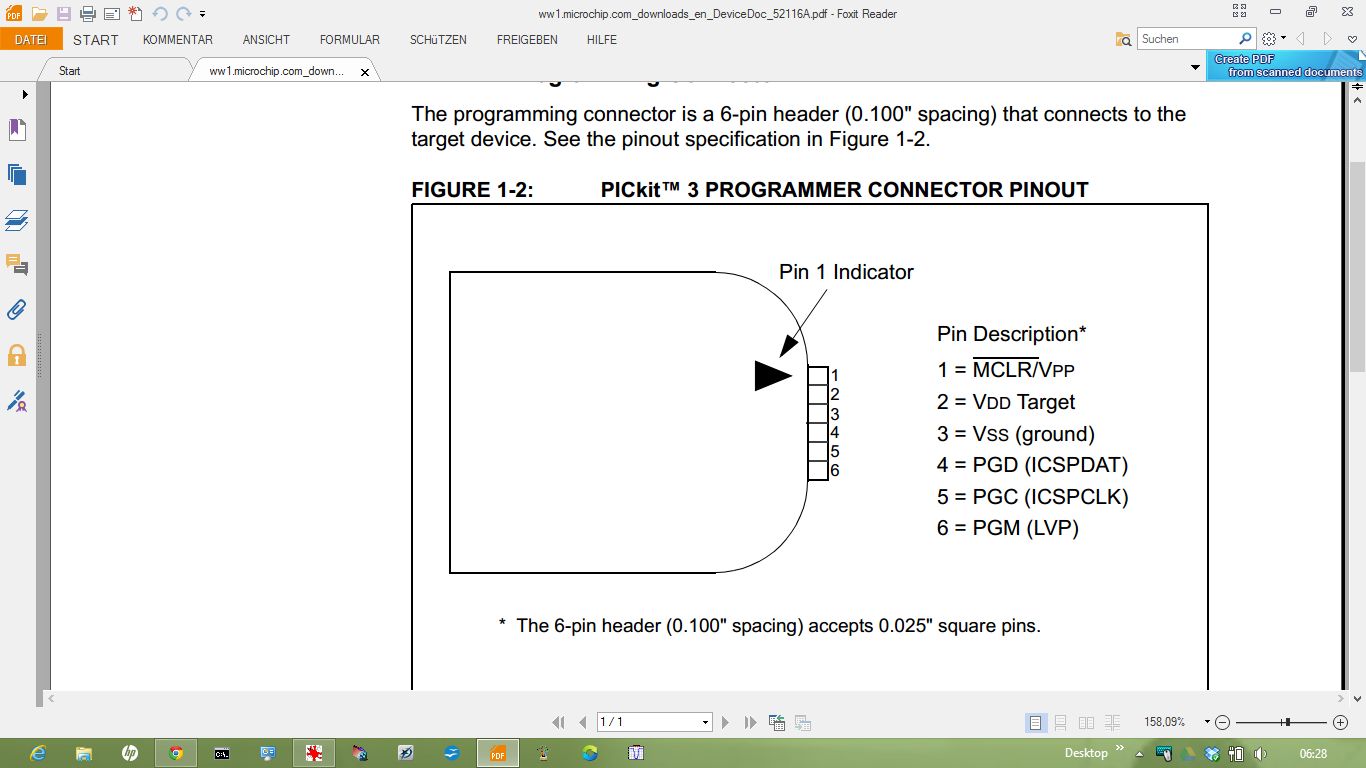Image resolution: width=1366 pixels, height=768 pixels.
Task: Zoom in with the plus button
Action: pos(1341,722)
